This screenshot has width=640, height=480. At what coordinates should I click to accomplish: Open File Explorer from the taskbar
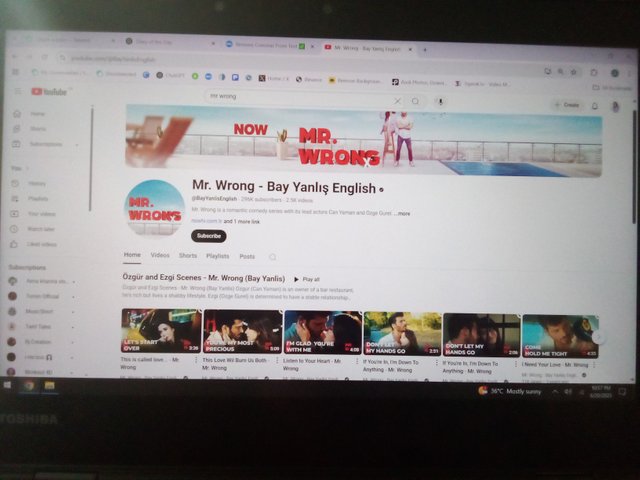point(49,386)
